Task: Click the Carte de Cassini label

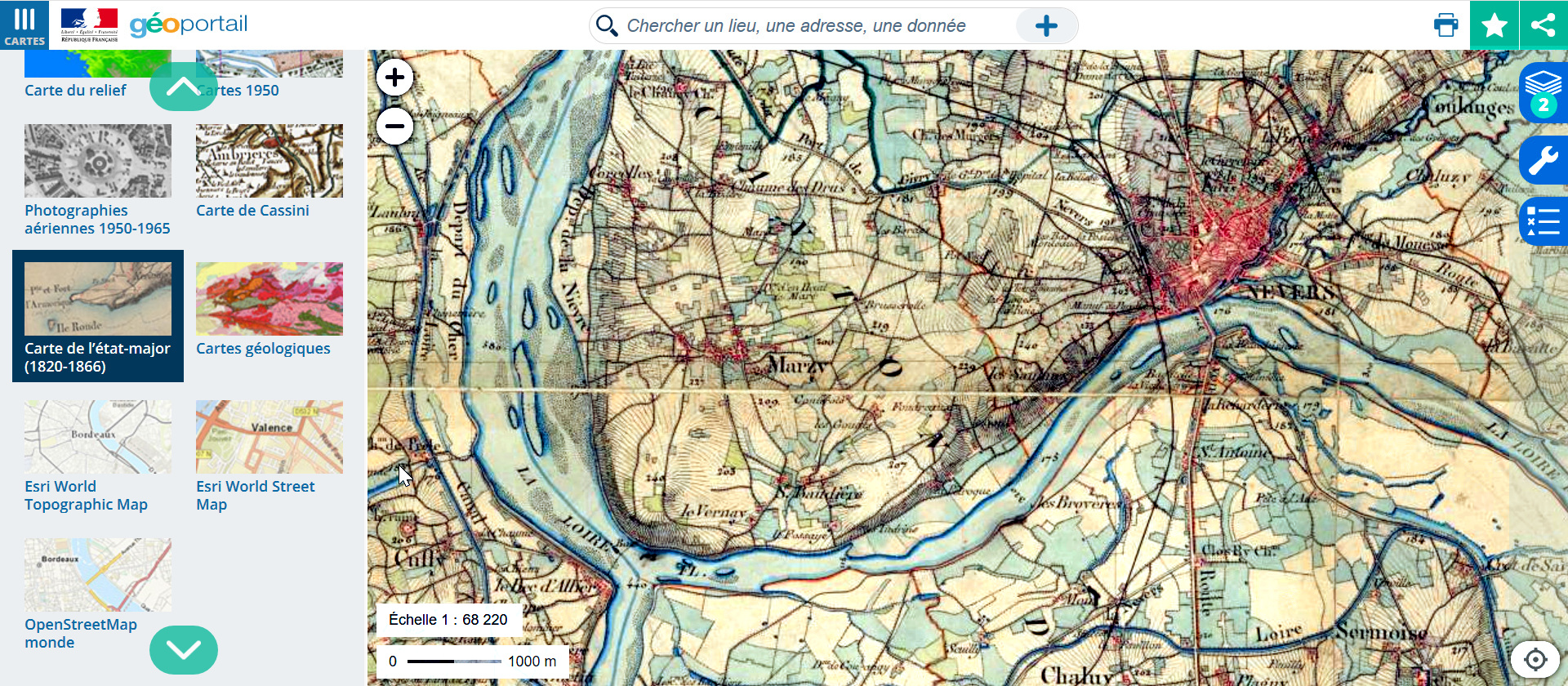Action: click(x=252, y=211)
